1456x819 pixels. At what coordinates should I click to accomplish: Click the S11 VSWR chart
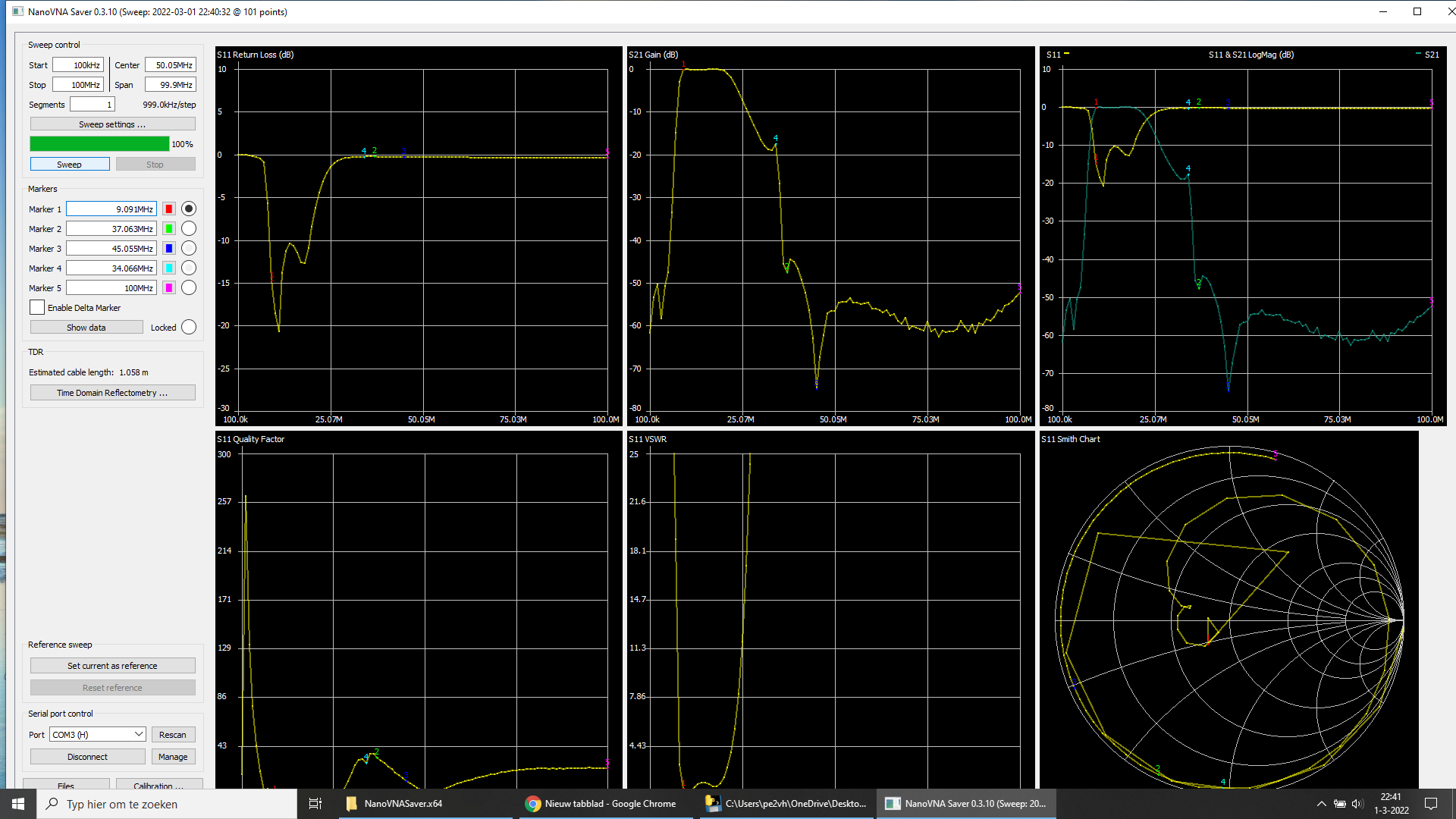click(830, 610)
